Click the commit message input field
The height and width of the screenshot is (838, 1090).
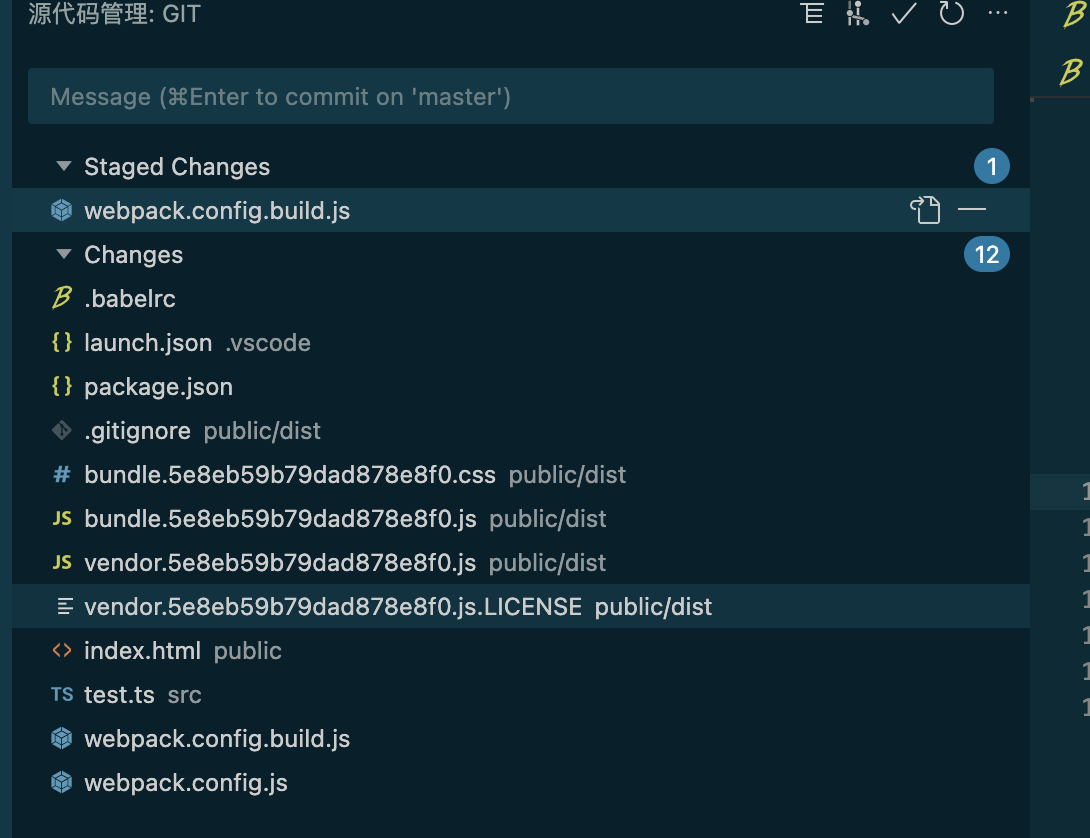pyautogui.click(x=511, y=96)
